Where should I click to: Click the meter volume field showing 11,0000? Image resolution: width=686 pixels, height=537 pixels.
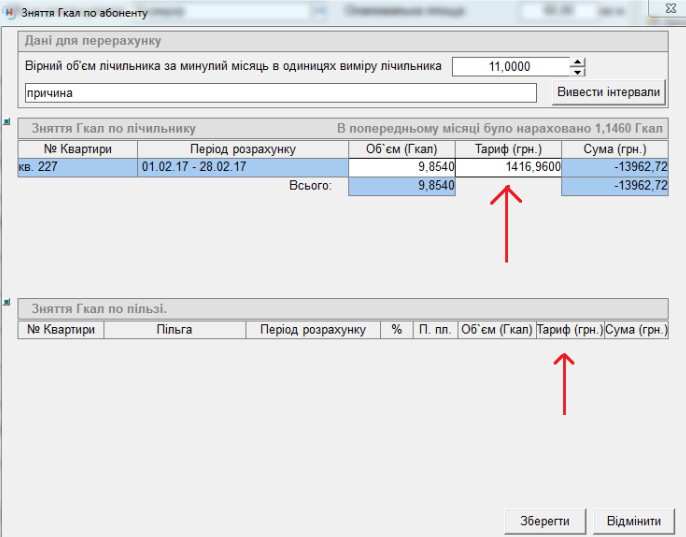(x=509, y=67)
